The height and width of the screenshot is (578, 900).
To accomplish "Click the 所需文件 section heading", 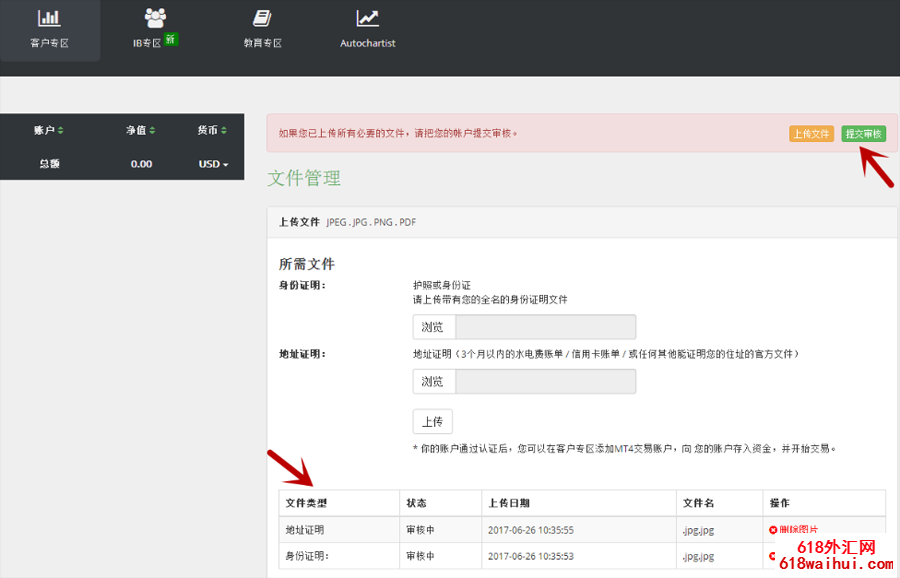I will point(307,264).
